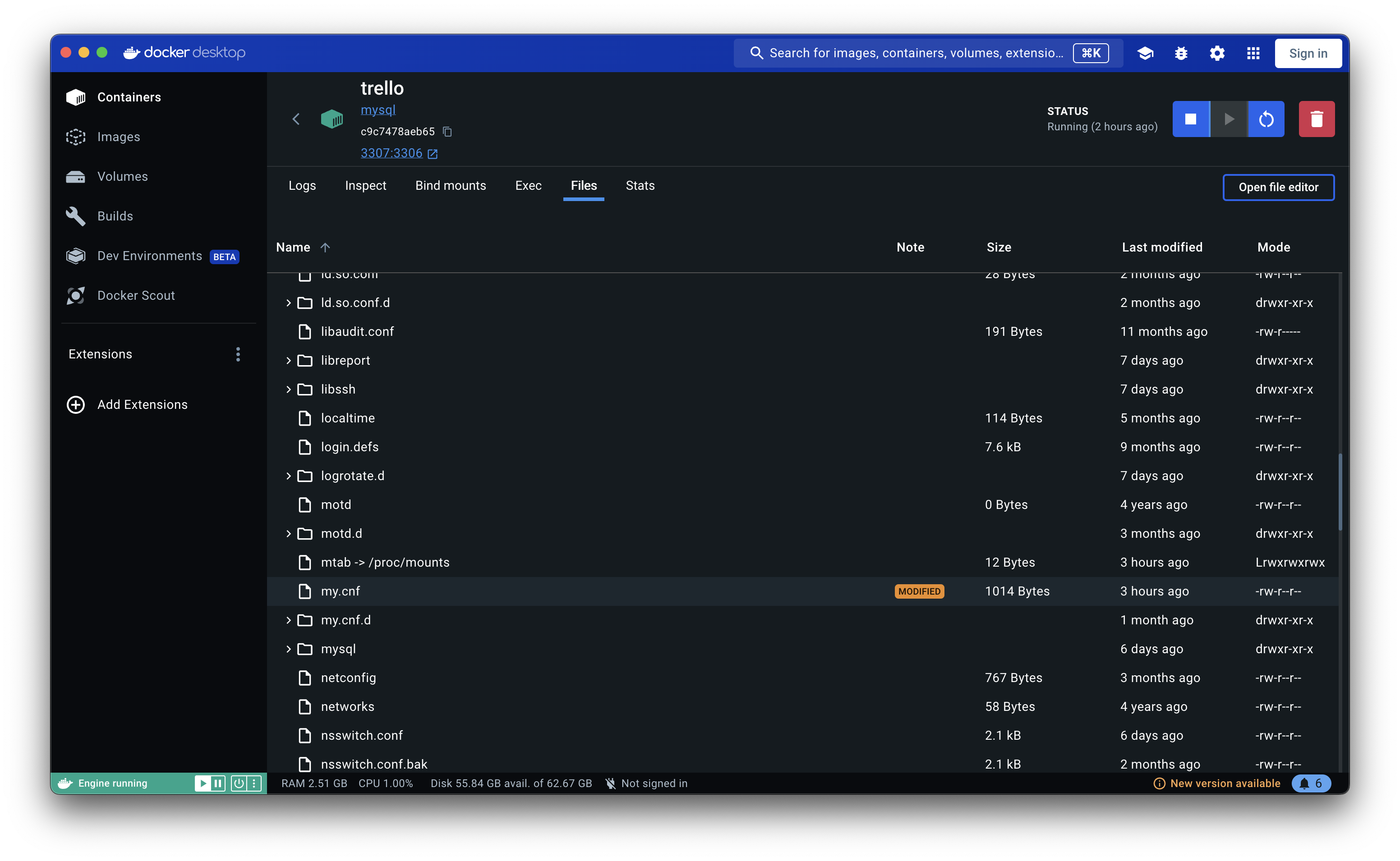Go back using the left chevron
Image resolution: width=1400 pixels, height=861 pixels.
pyautogui.click(x=296, y=119)
